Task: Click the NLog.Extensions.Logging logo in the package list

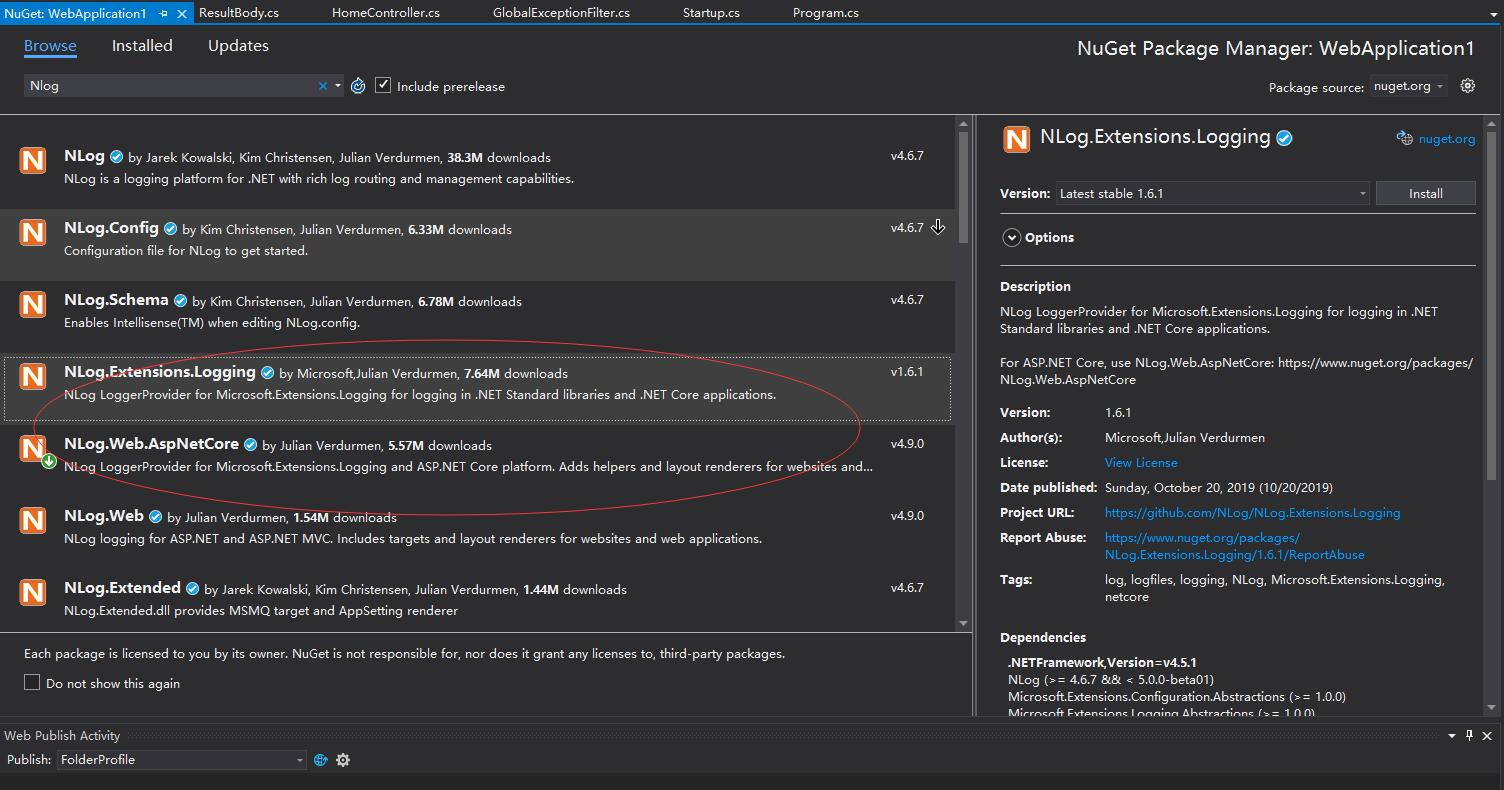Action: pos(33,376)
